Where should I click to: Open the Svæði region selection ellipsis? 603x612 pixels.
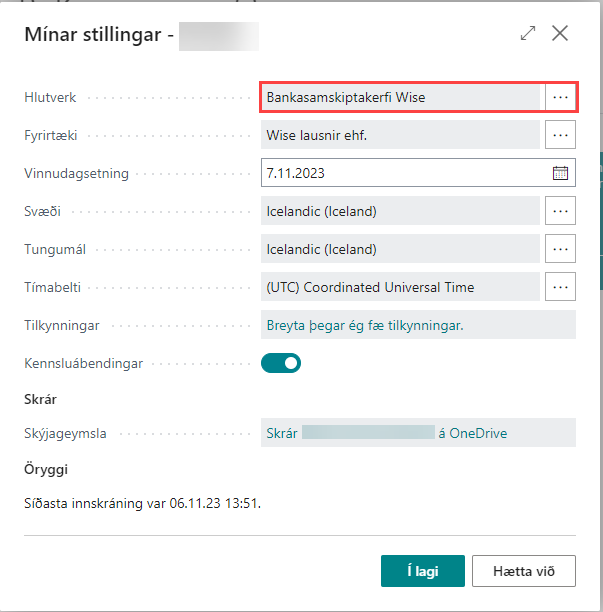560,211
